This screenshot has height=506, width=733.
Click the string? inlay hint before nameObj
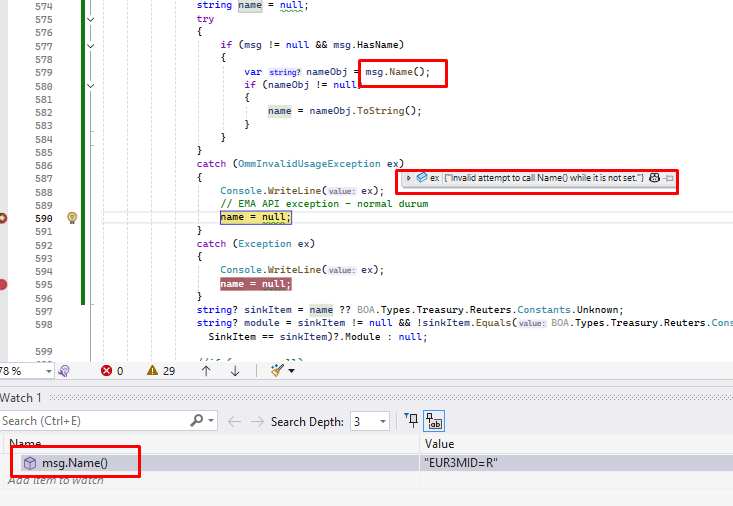point(285,72)
